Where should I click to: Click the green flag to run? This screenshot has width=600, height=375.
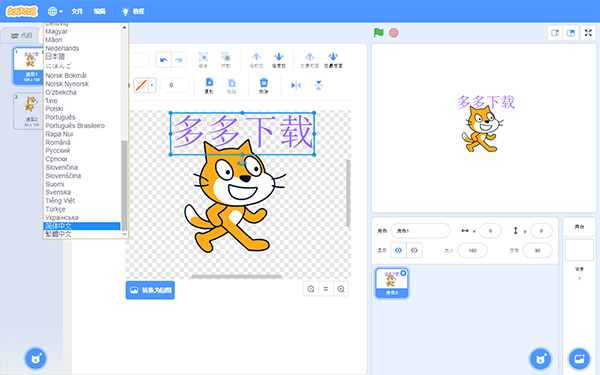(378, 33)
